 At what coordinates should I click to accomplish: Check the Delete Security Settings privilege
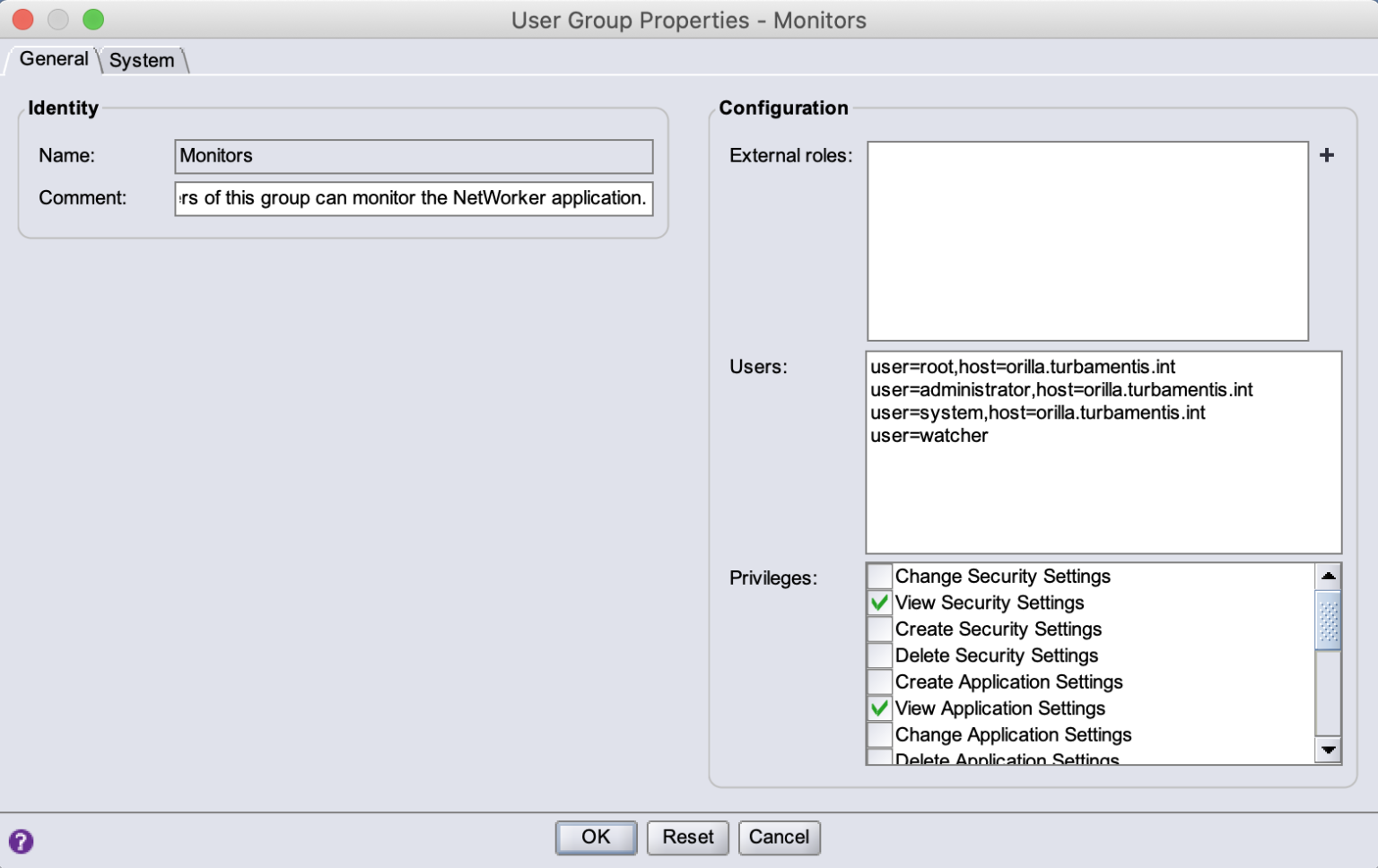(878, 655)
